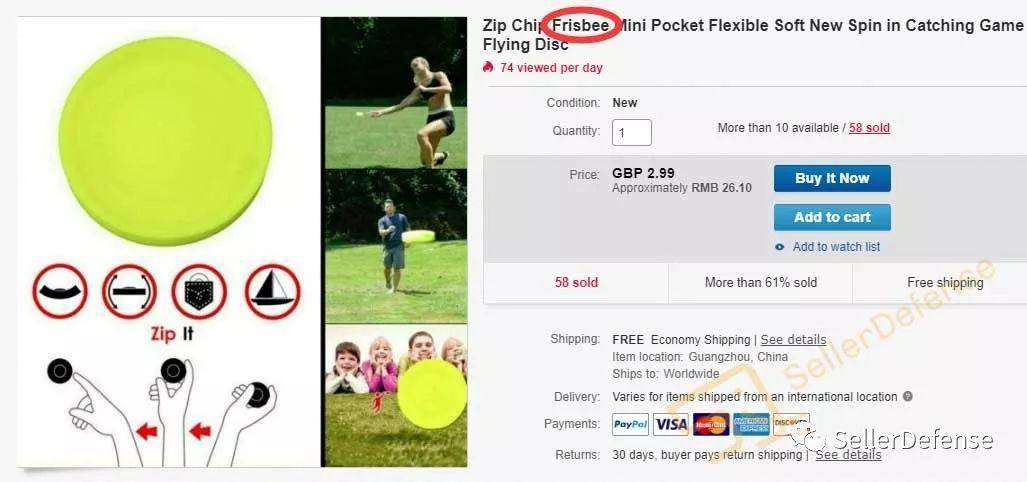This screenshot has width=1027, height=482.
Task: Click the PayPal payment icon
Action: 630,424
